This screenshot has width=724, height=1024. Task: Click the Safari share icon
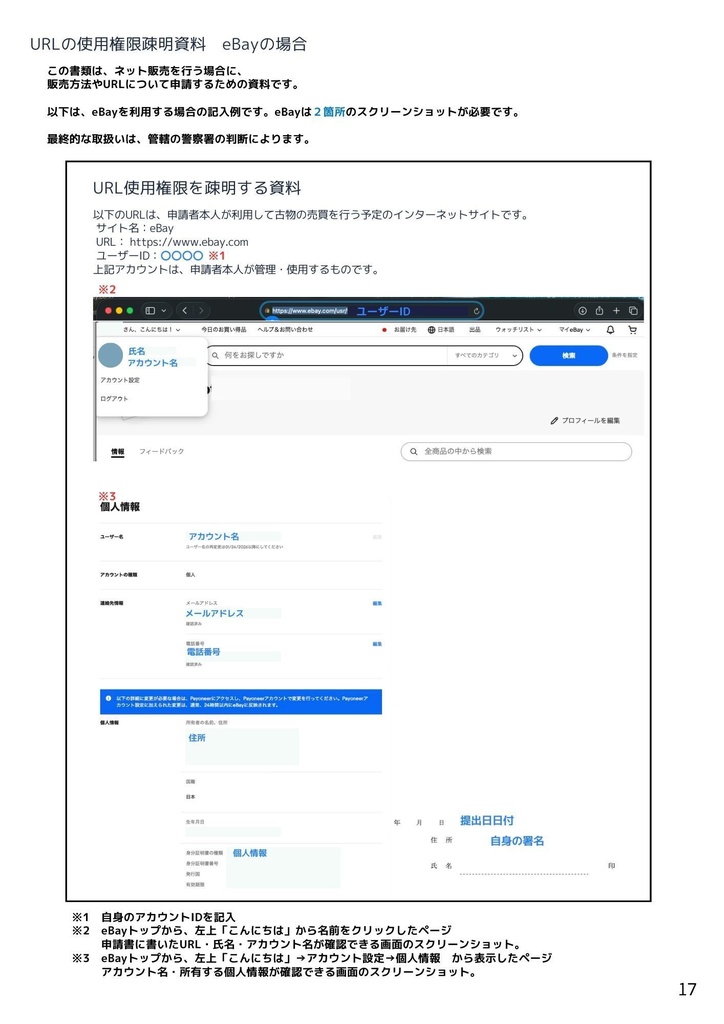pos(599,311)
